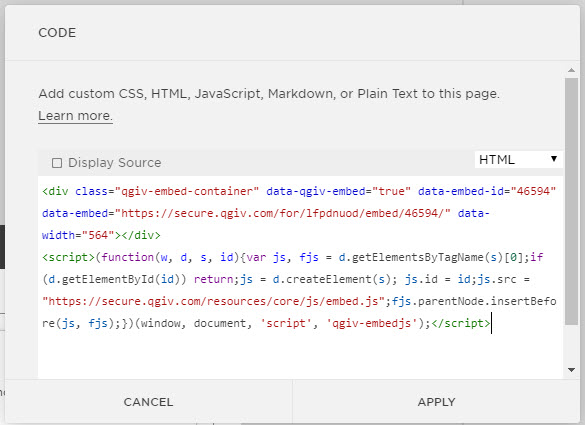Open the HTML language dropdown

(518, 160)
